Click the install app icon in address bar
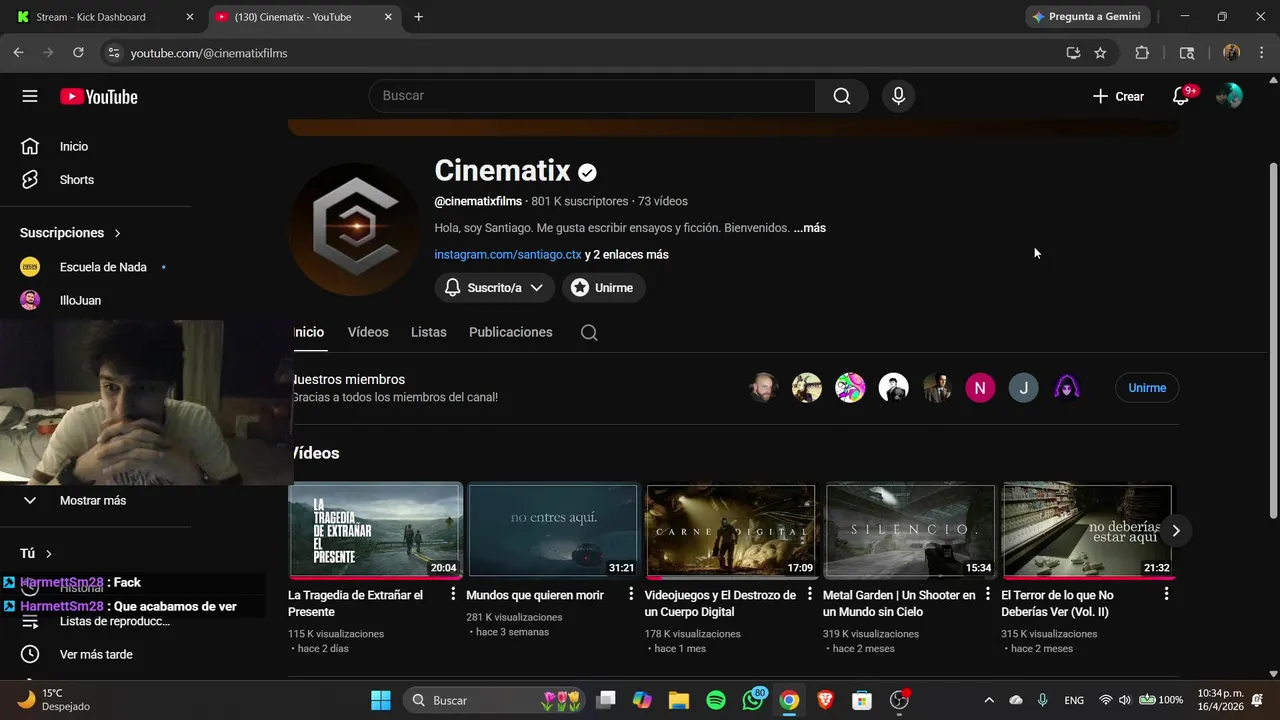 [x=1073, y=53]
